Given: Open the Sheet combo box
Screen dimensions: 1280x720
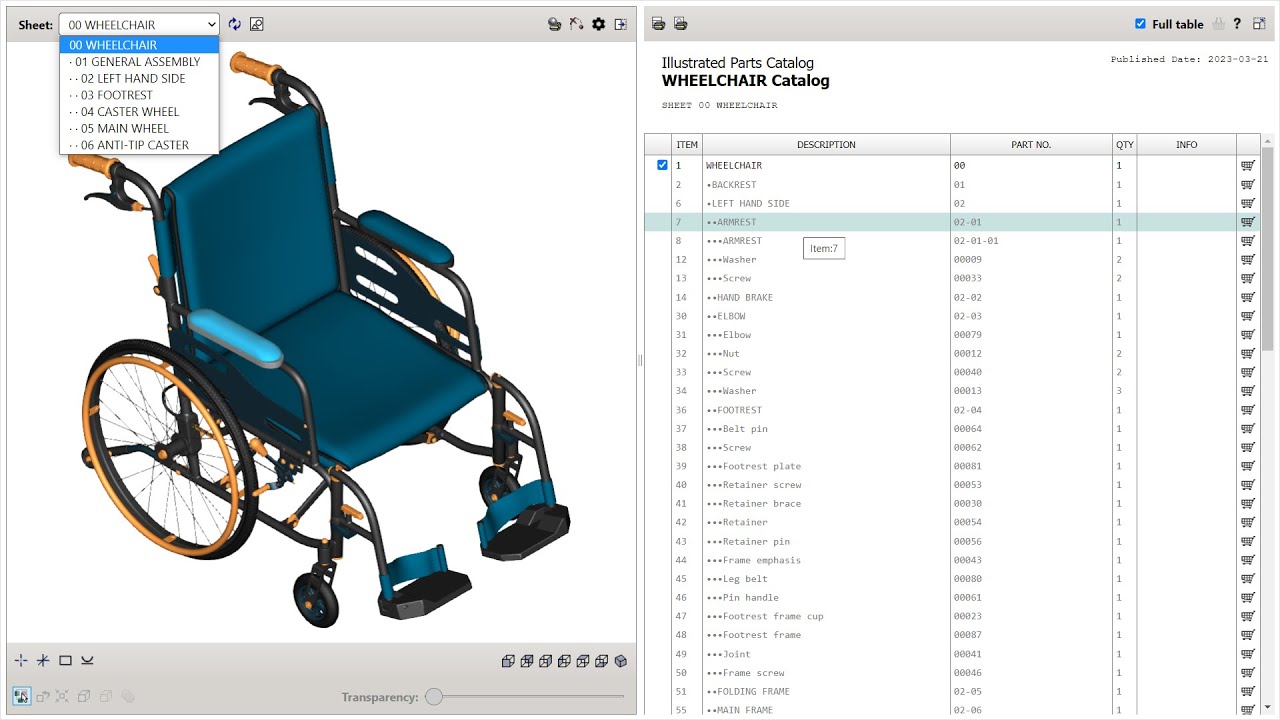Looking at the screenshot, I should [139, 24].
